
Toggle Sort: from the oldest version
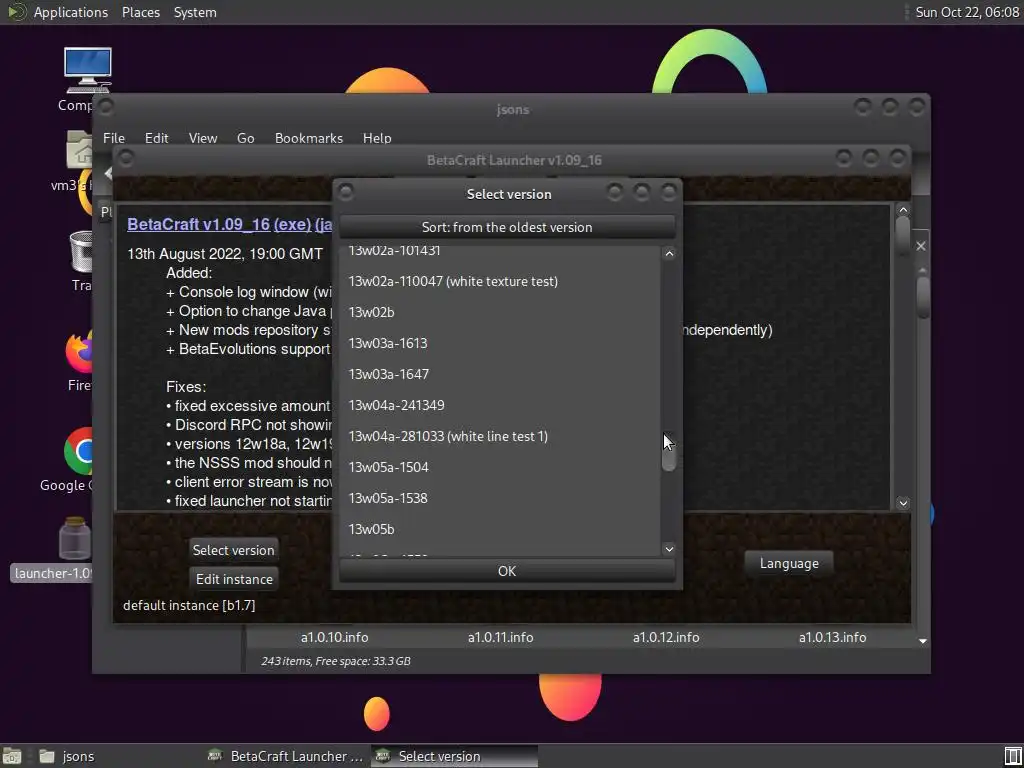pos(507,227)
